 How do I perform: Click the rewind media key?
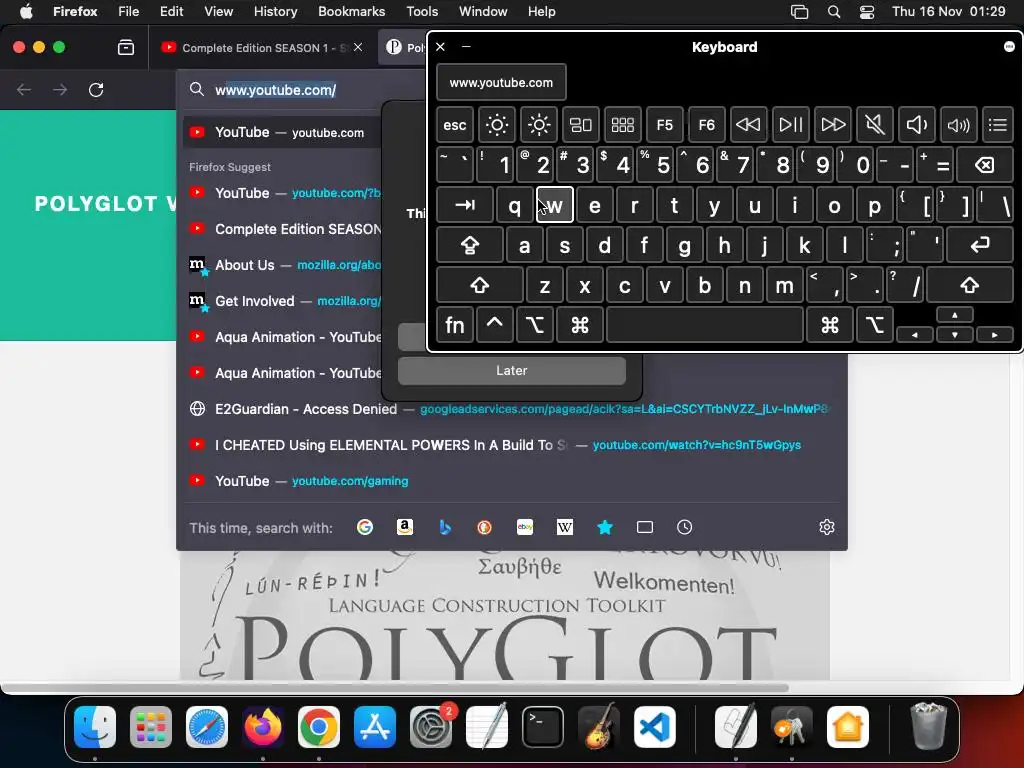[748, 125]
